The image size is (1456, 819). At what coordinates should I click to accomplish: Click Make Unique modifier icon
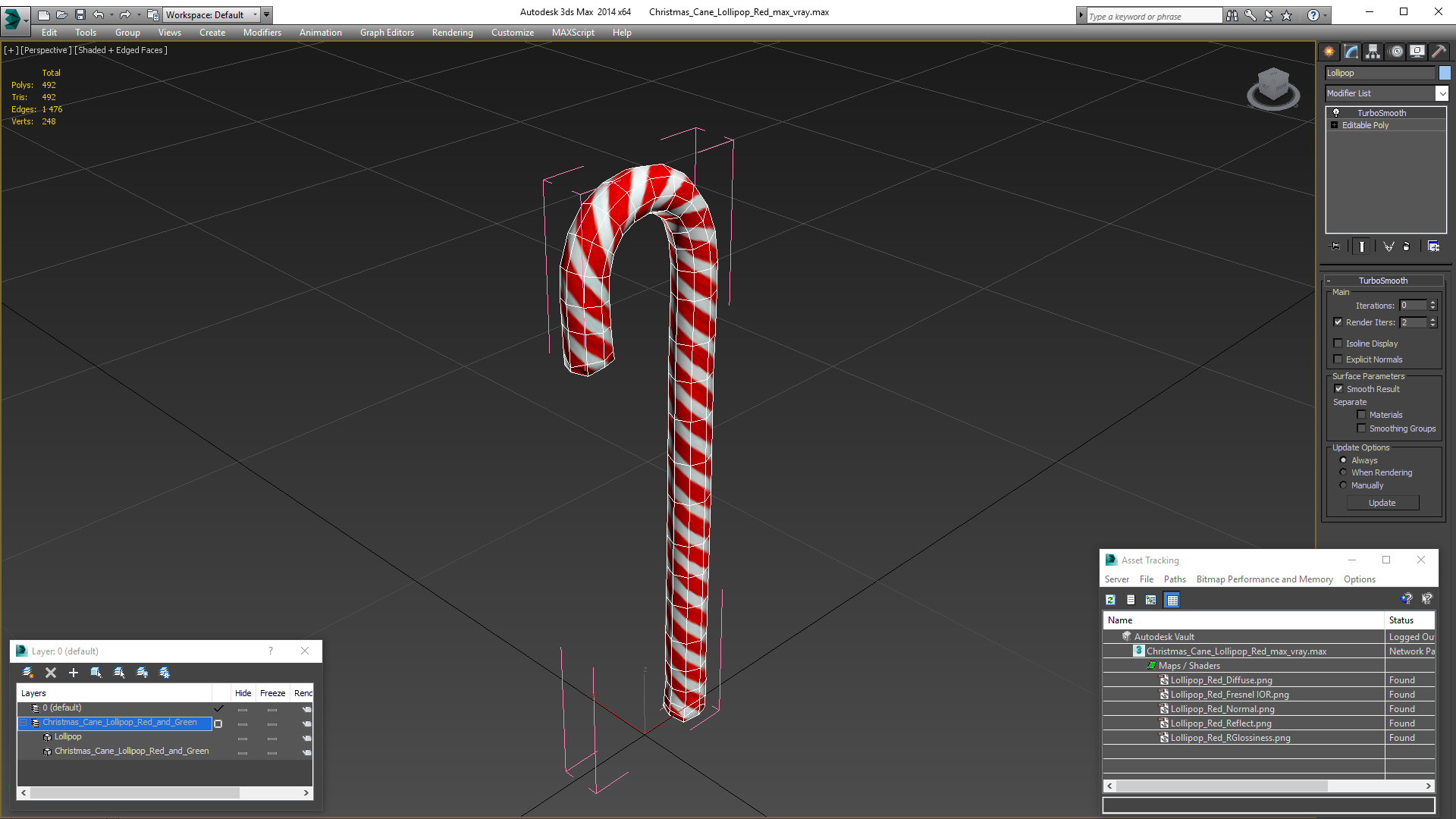pos(1389,246)
